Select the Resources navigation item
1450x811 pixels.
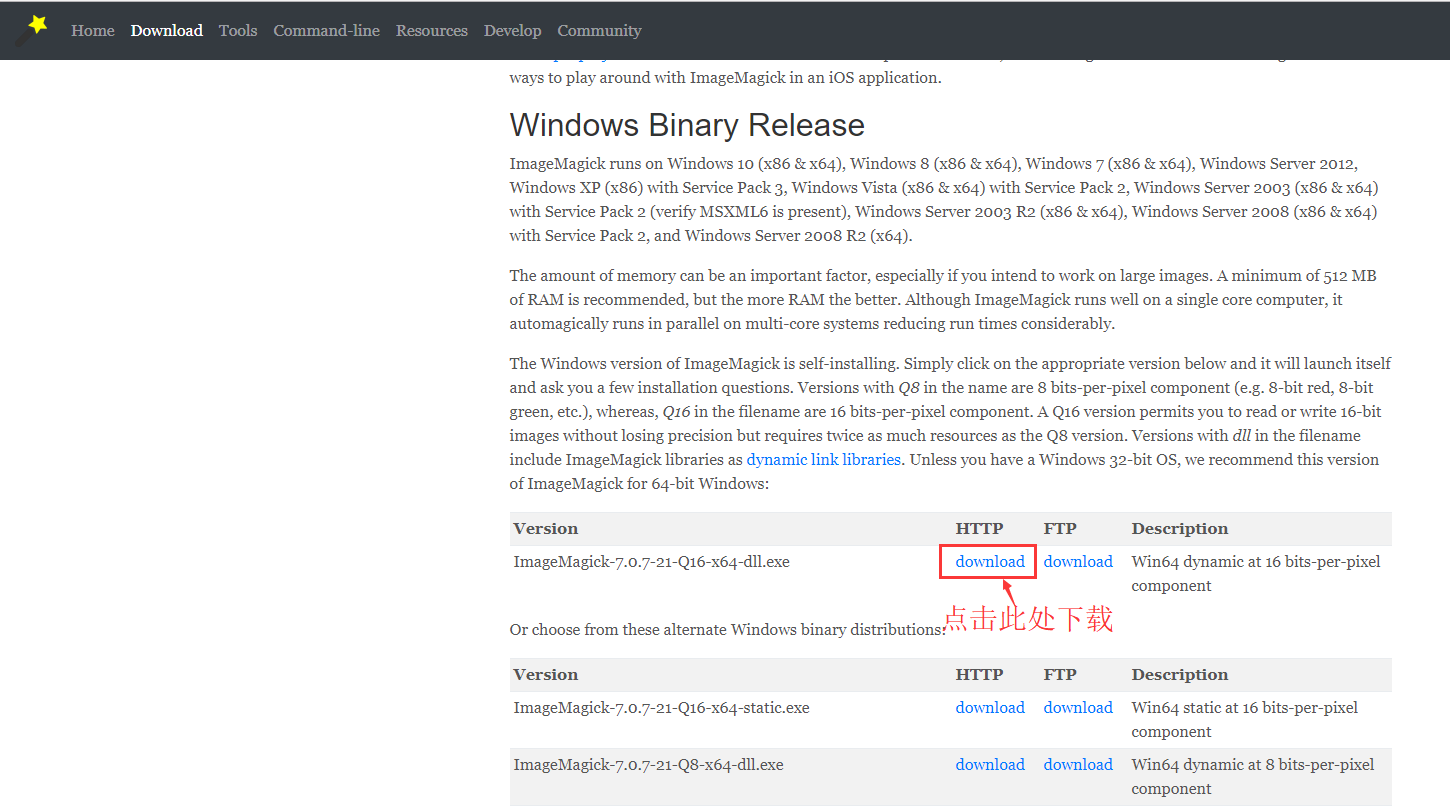431,31
